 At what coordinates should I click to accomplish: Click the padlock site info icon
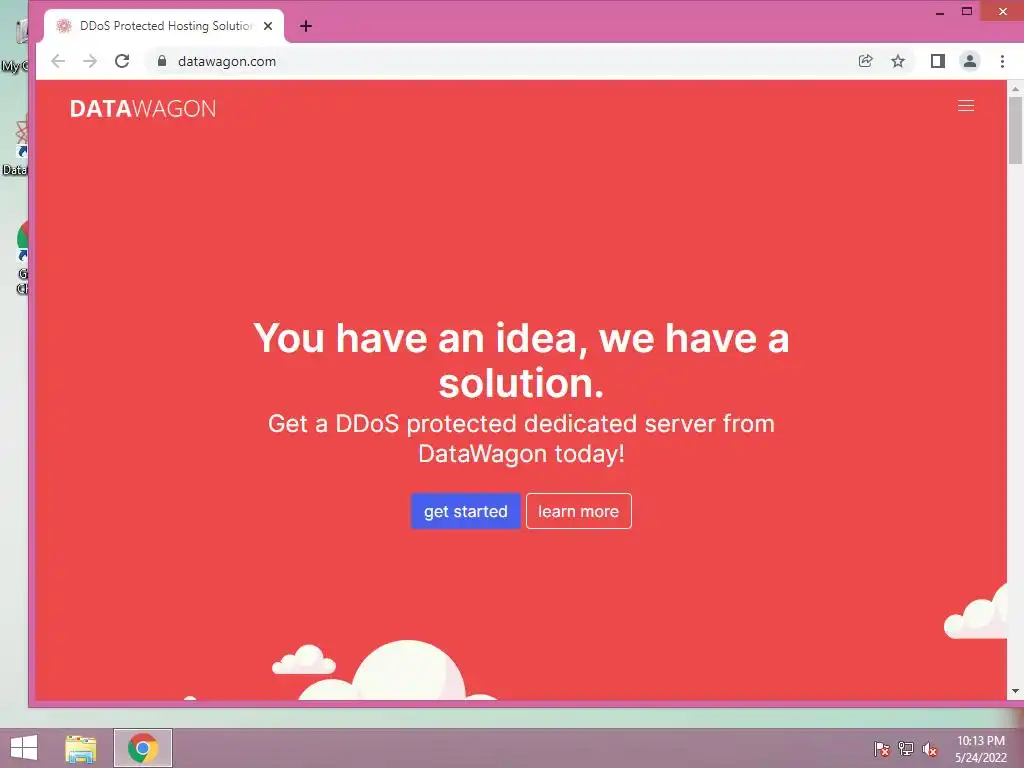[162, 61]
